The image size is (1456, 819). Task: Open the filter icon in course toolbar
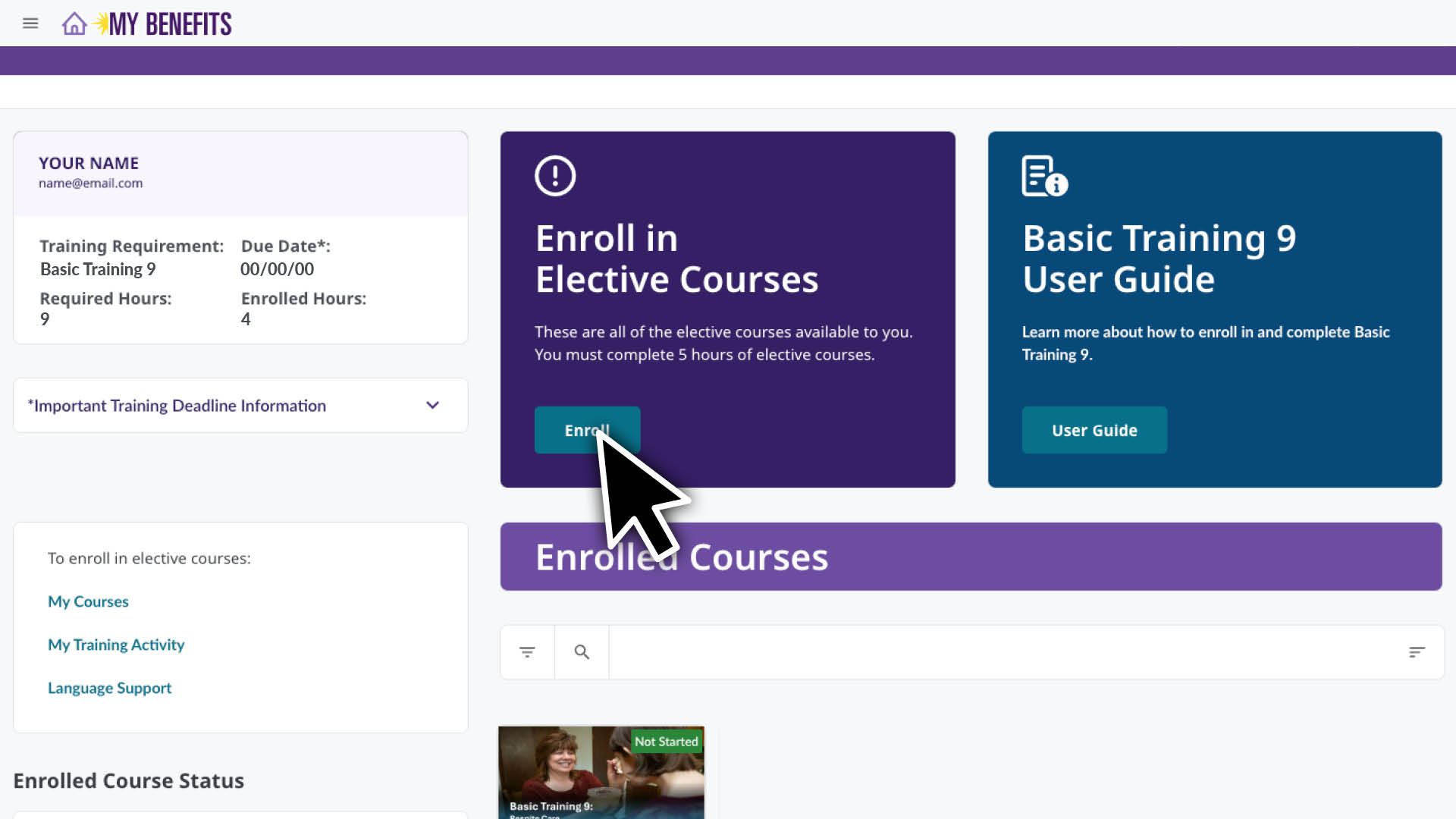pyautogui.click(x=527, y=652)
